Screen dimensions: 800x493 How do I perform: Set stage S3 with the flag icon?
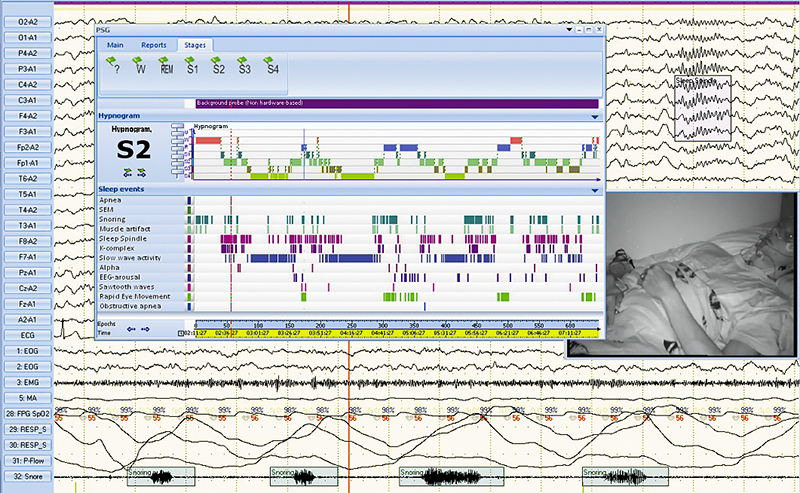pos(244,69)
